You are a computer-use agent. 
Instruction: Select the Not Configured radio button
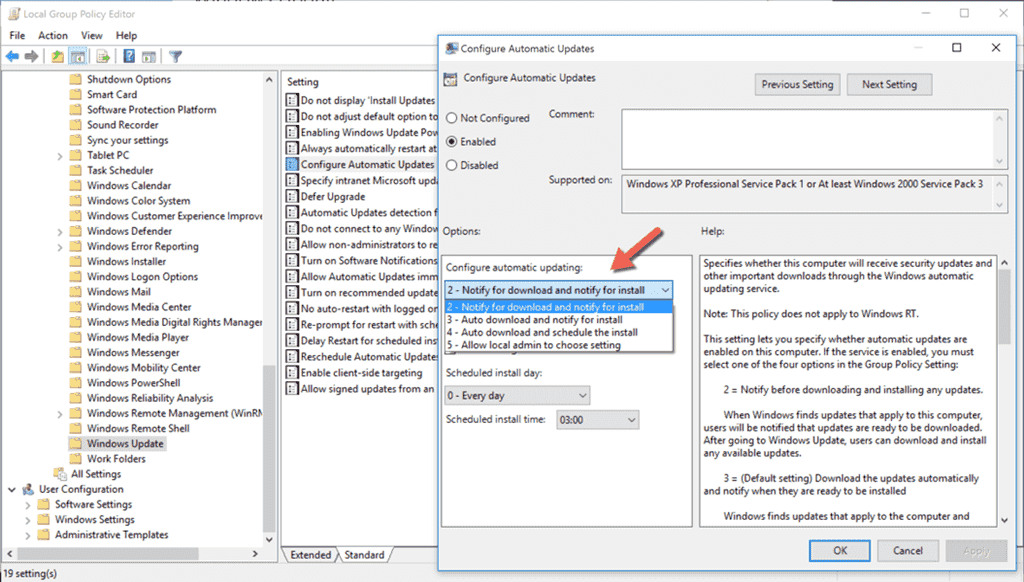click(454, 117)
